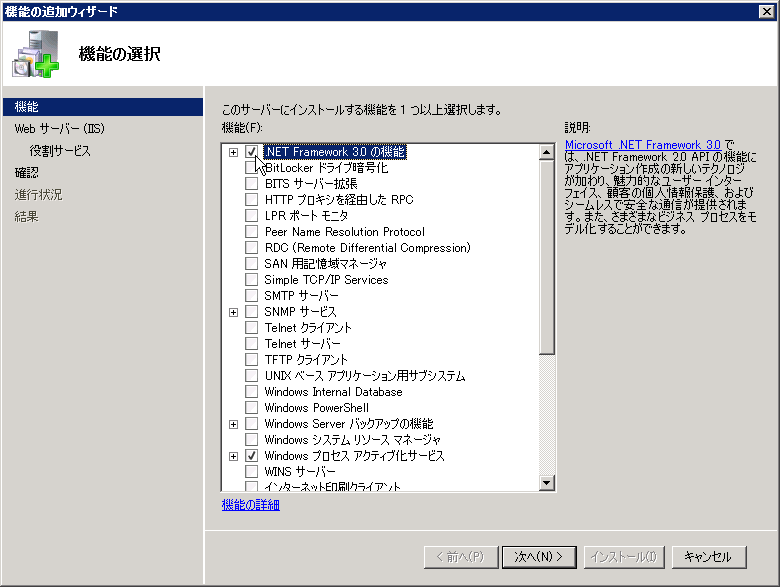Open 機能の詳細 link

tap(251, 505)
